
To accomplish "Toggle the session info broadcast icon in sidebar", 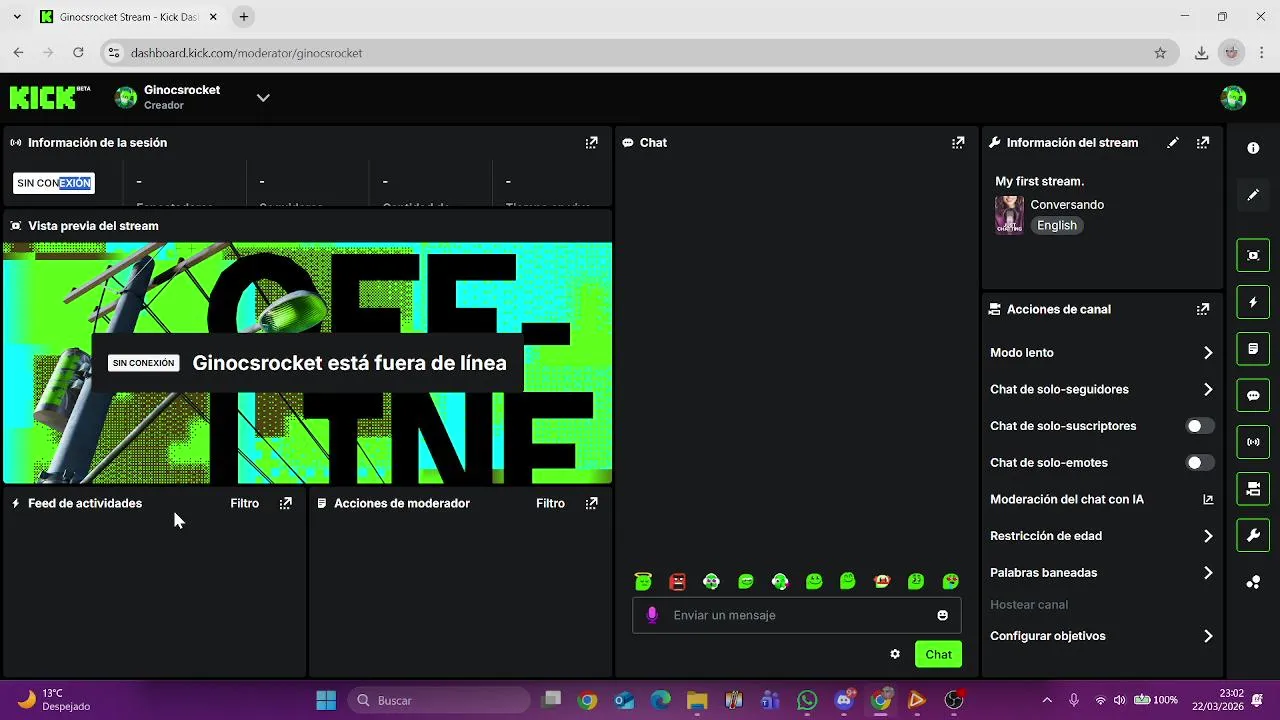I will [x=1253, y=442].
